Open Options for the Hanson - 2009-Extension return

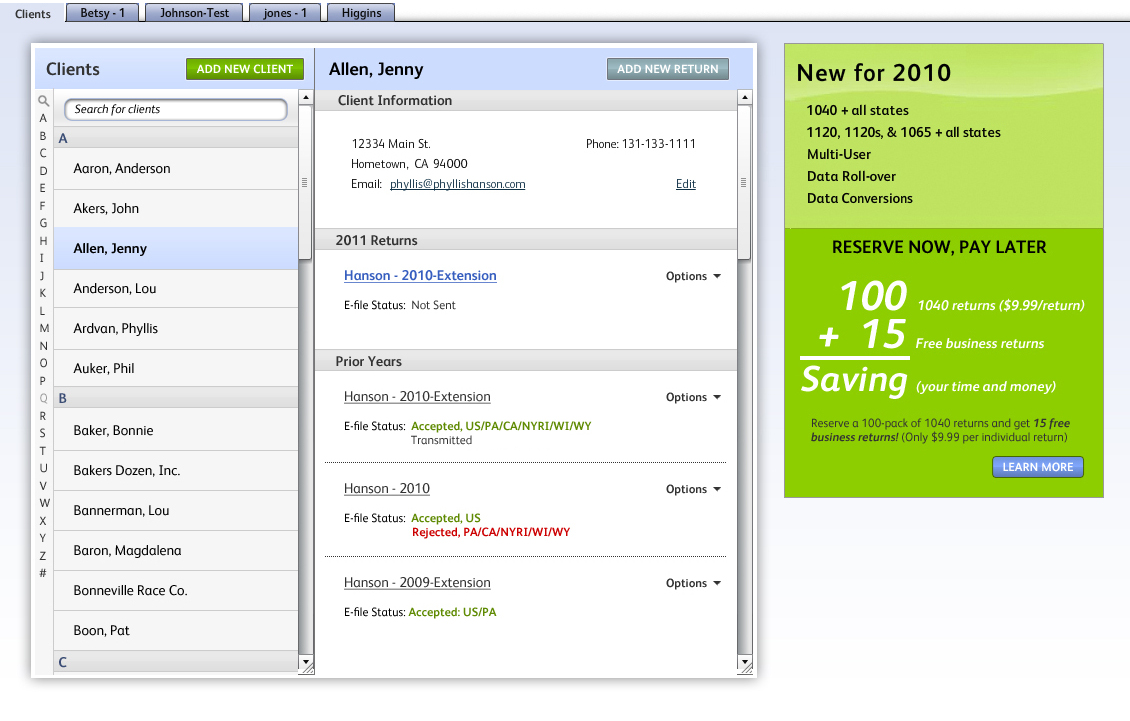(x=693, y=584)
